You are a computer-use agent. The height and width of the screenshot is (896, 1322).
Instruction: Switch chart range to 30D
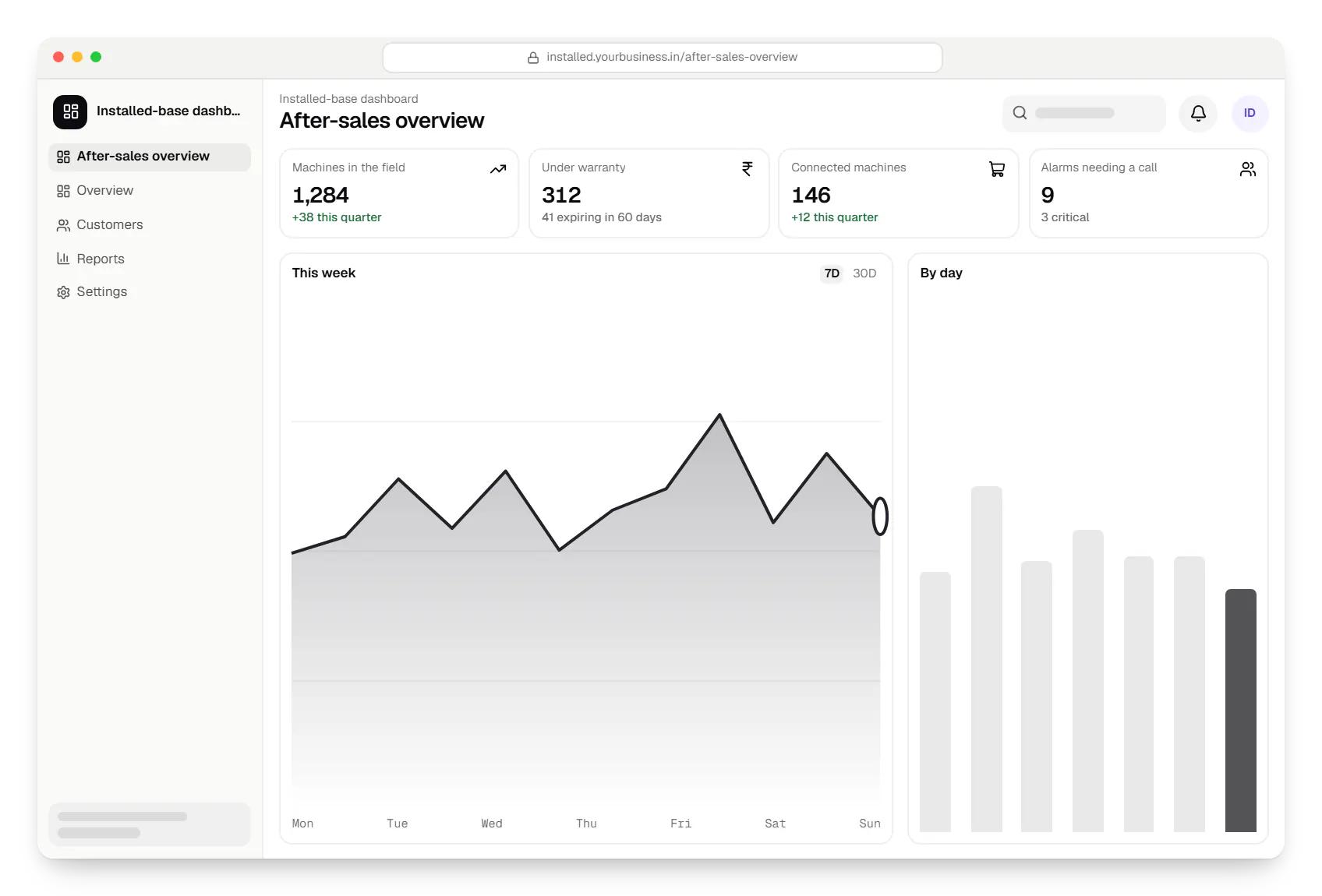point(864,273)
